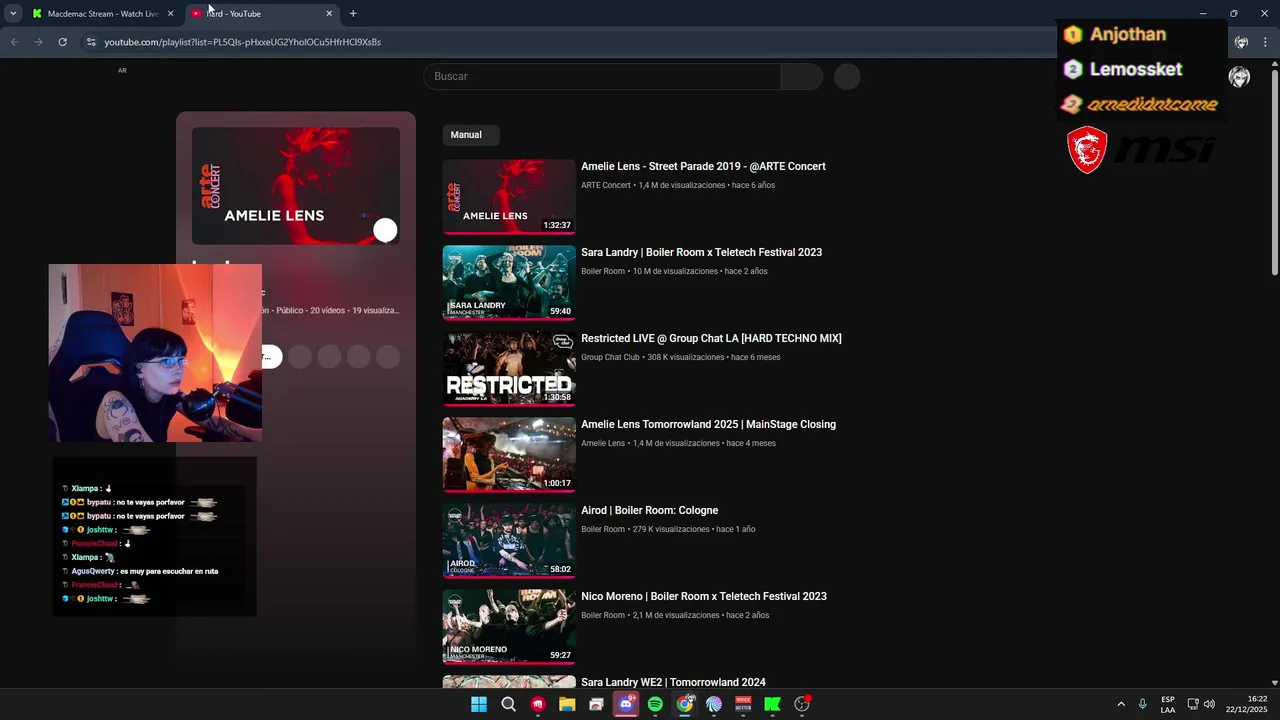Open Voicemeeter from the taskbar

(x=743, y=704)
